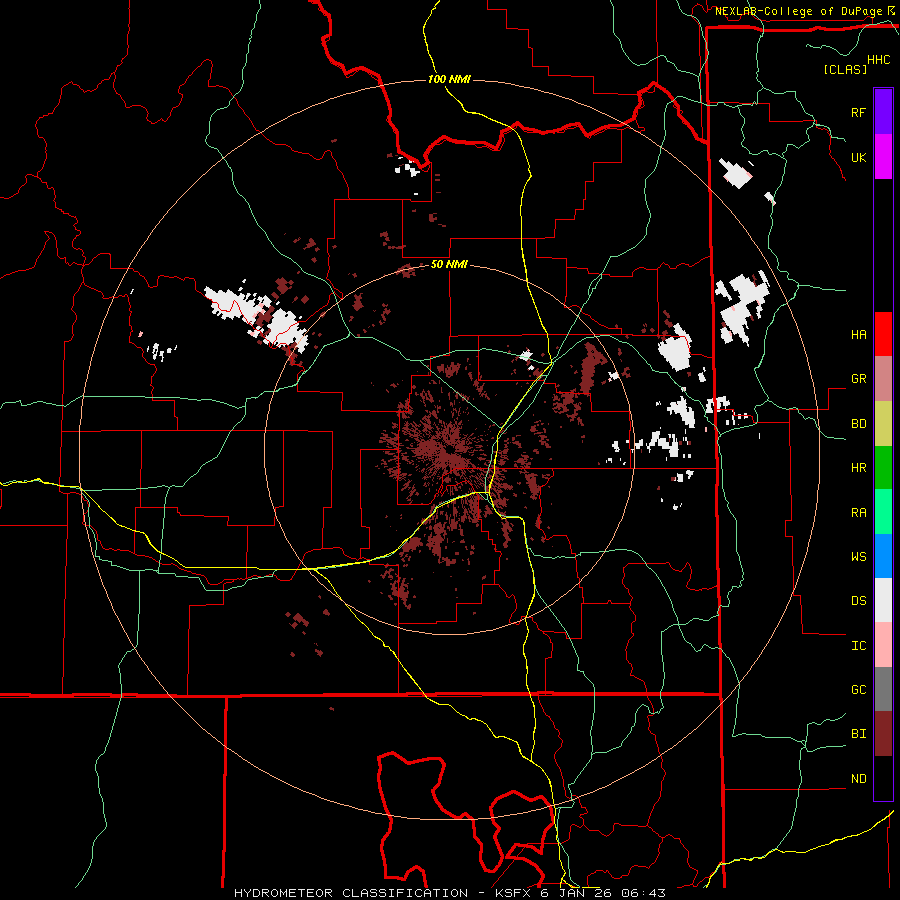The image size is (900, 900).
Task: Click the WS blue legend swatch
Action: coord(883,556)
